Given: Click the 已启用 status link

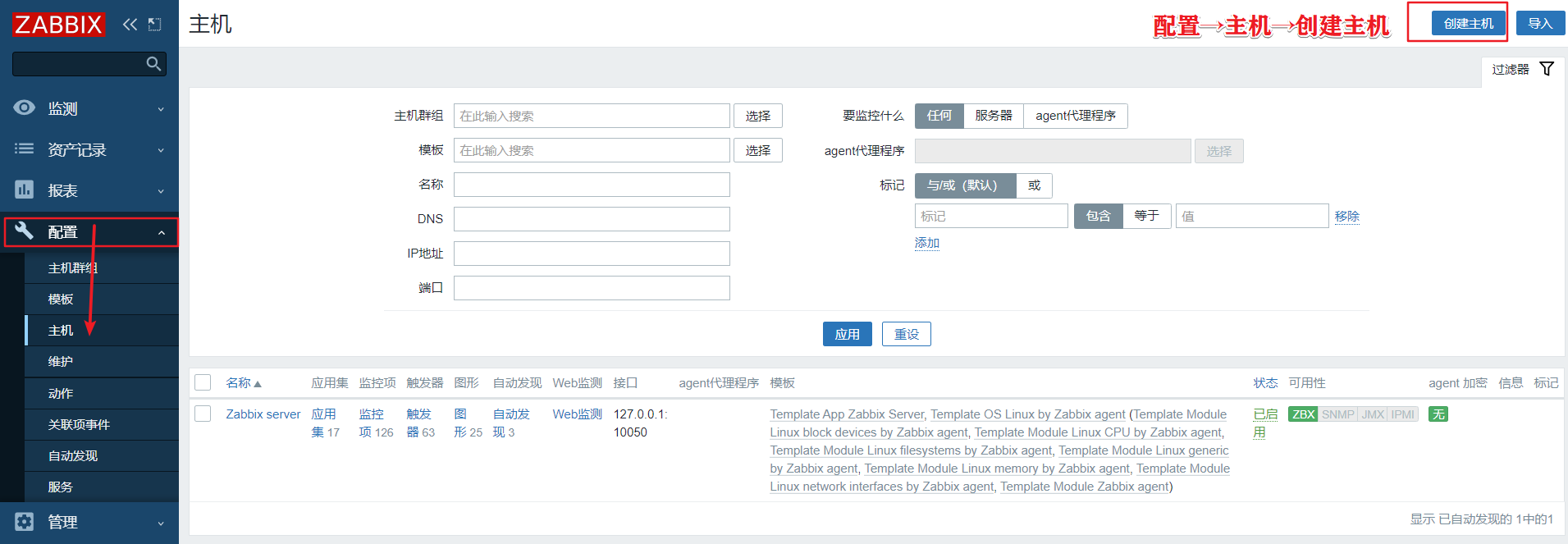Looking at the screenshot, I should pyautogui.click(x=1265, y=423).
